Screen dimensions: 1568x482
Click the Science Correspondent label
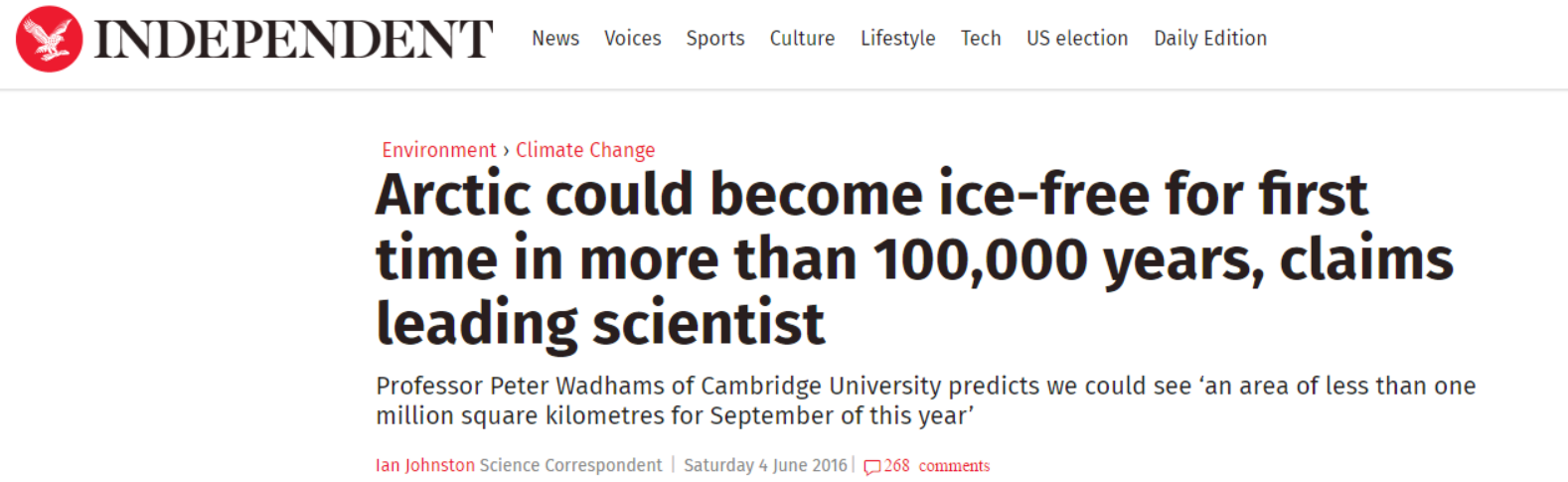click(570, 465)
